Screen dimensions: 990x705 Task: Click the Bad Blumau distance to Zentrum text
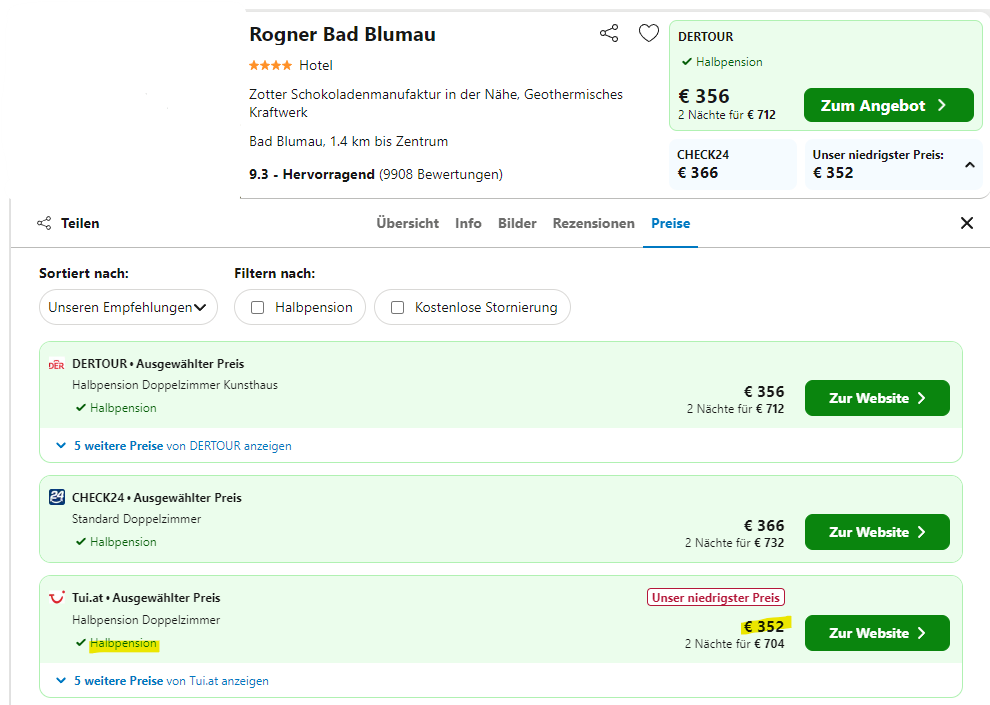click(349, 141)
